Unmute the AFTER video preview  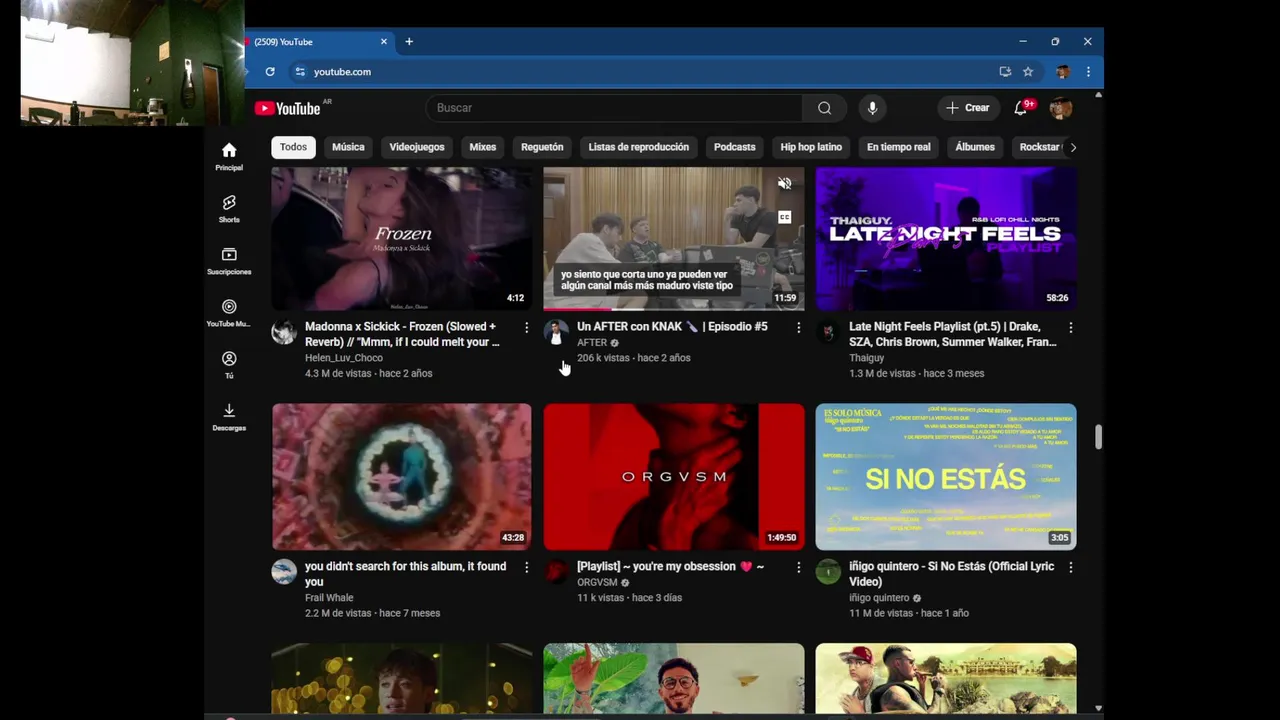coord(785,184)
